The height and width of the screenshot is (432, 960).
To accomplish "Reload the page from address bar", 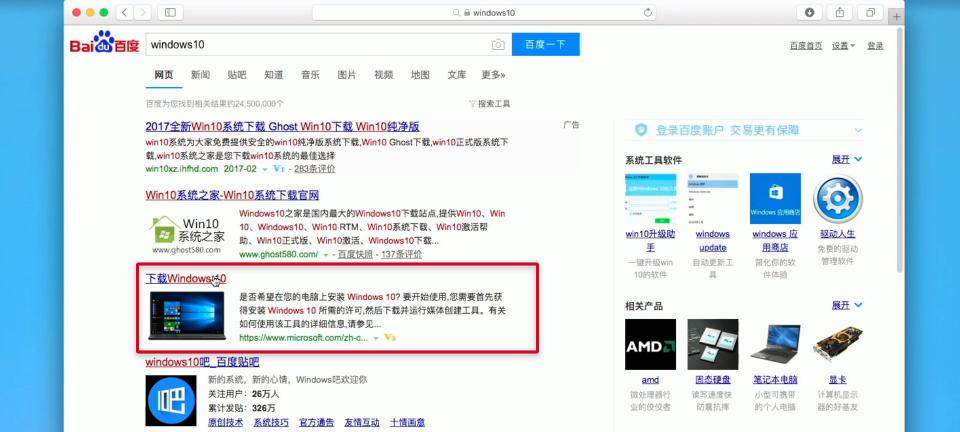I will [648, 12].
